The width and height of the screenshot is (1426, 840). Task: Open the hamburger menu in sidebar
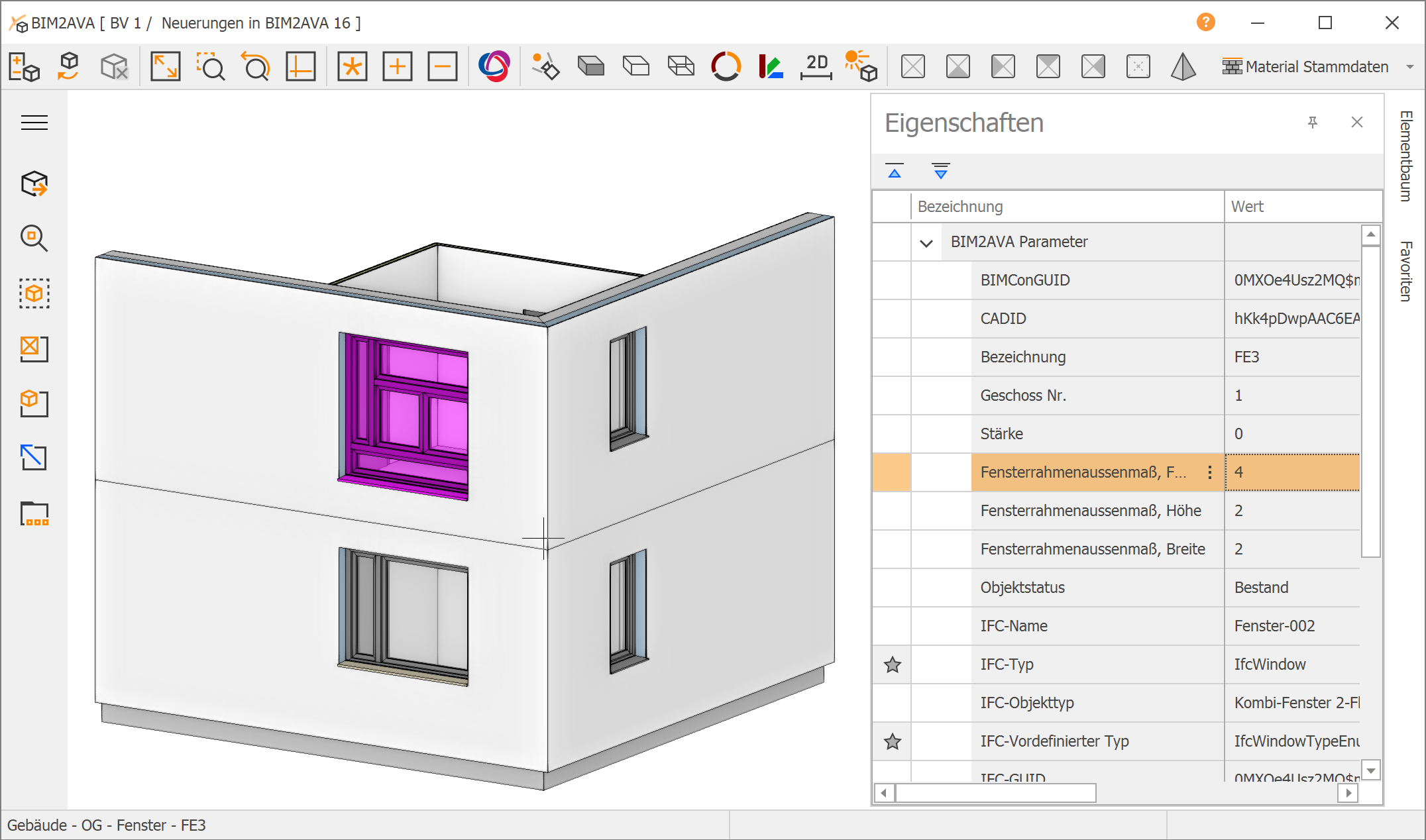coord(34,123)
